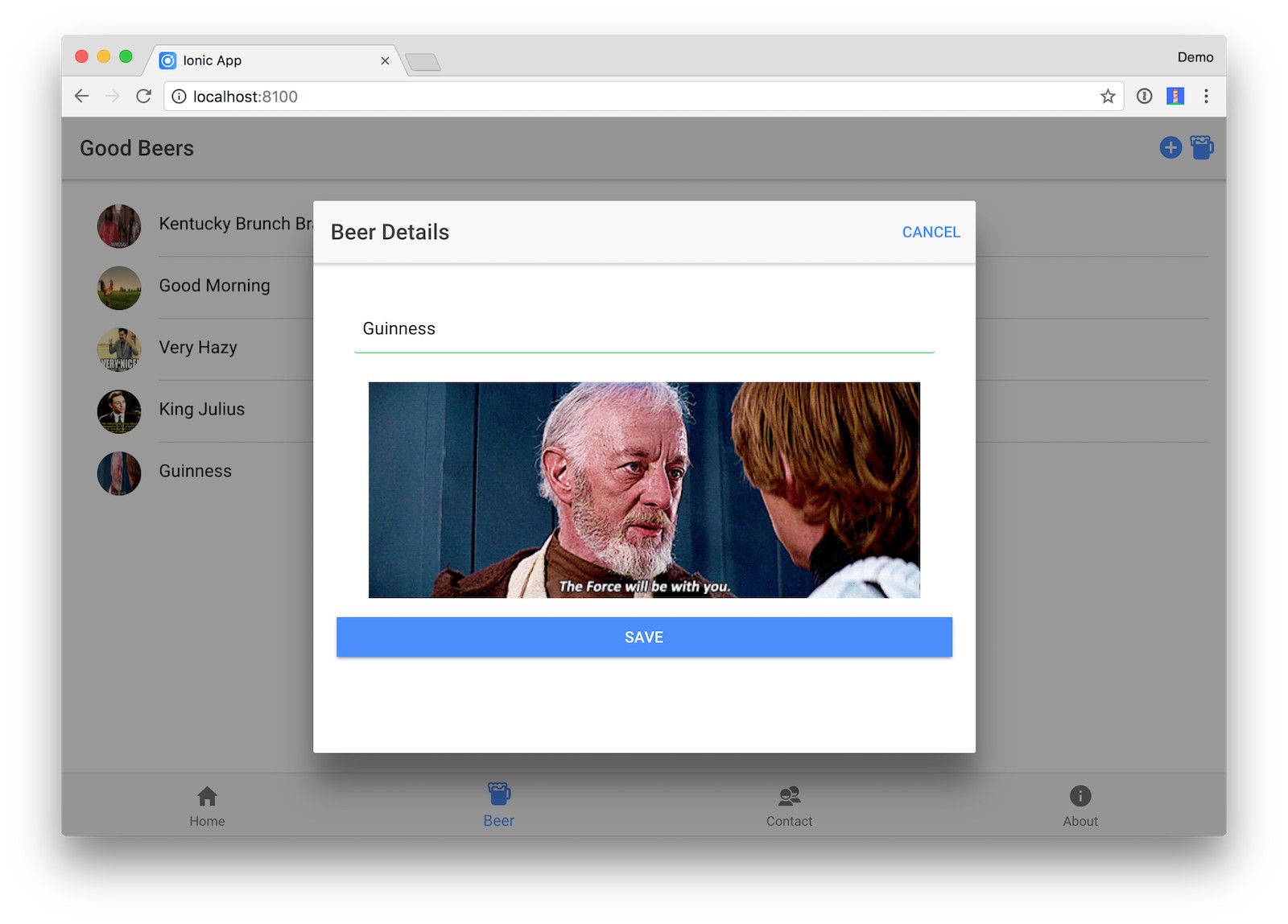This screenshot has width=1288, height=924.
Task: Open the Contact tab
Action: tap(789, 806)
